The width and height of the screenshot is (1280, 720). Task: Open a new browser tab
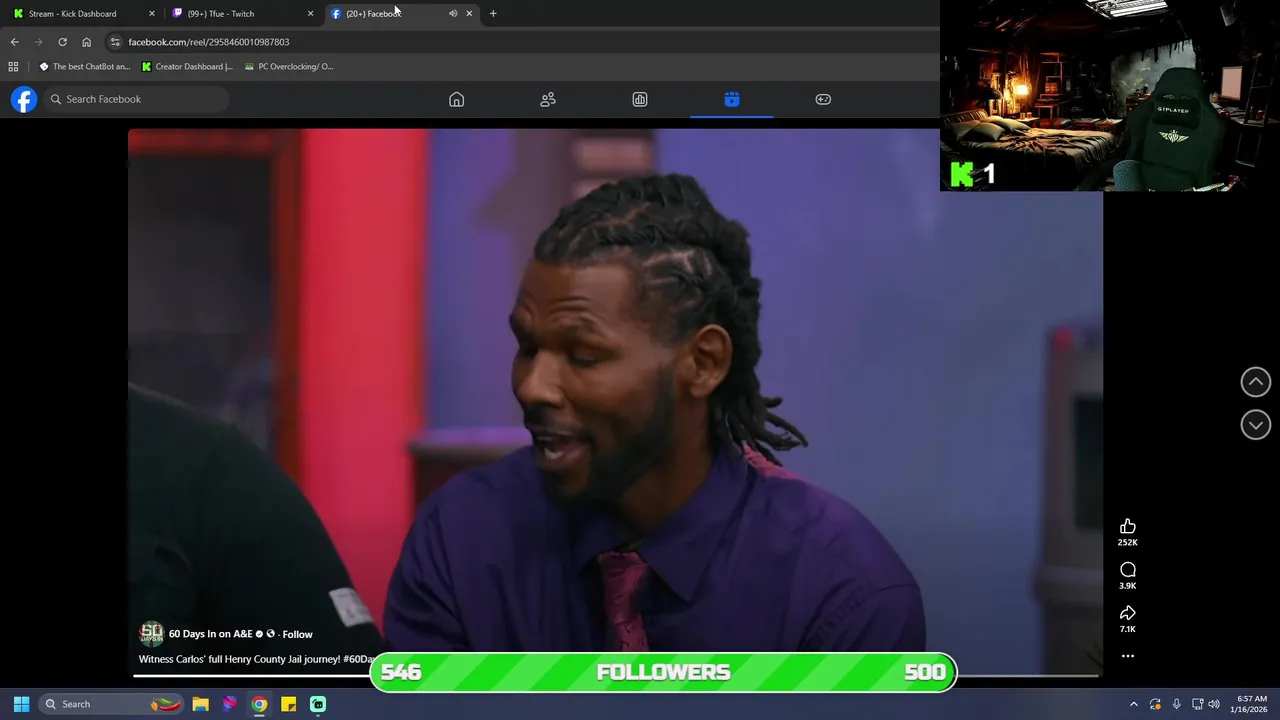[x=493, y=14]
